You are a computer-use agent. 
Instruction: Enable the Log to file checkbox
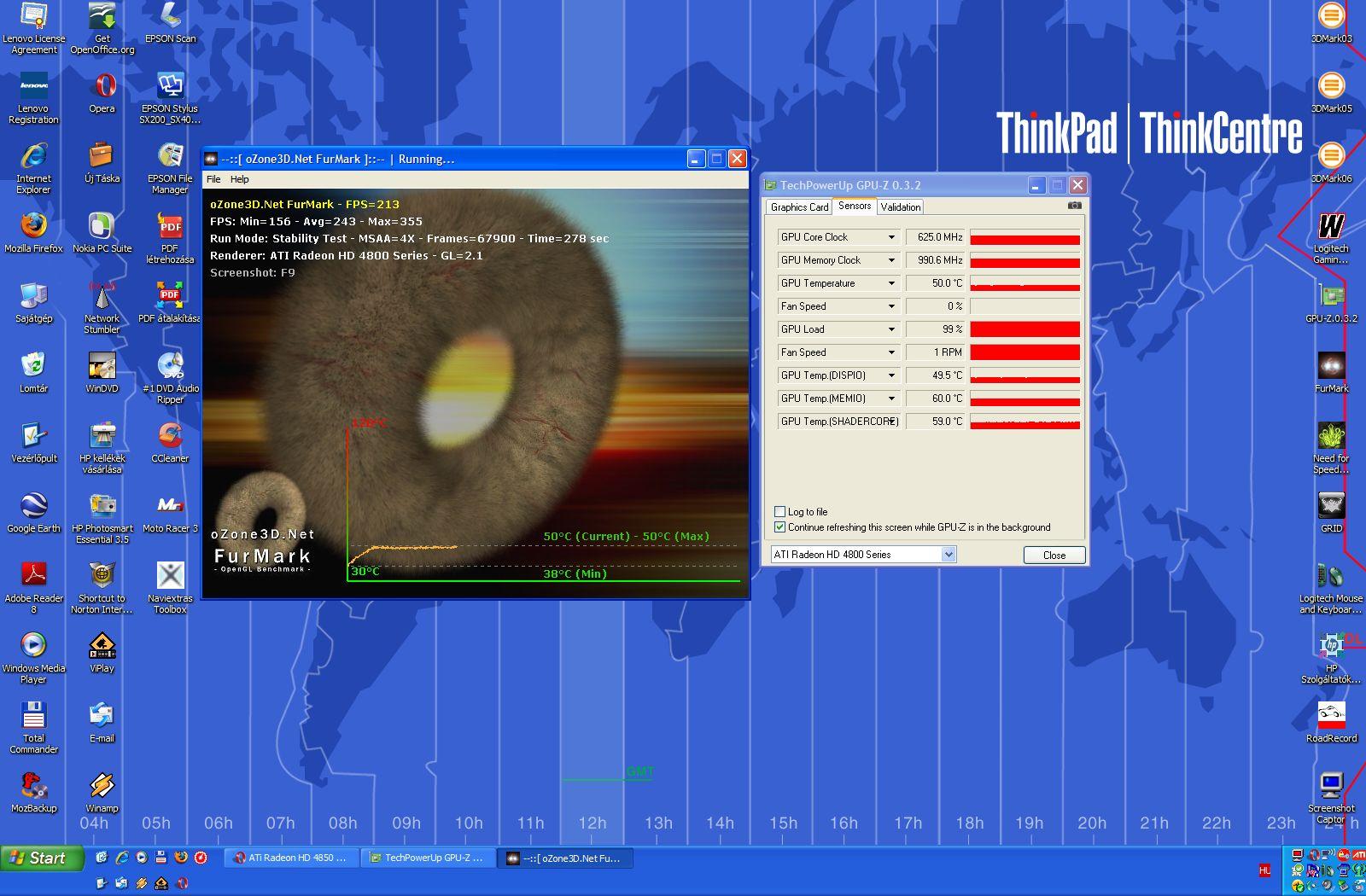pyautogui.click(x=779, y=512)
